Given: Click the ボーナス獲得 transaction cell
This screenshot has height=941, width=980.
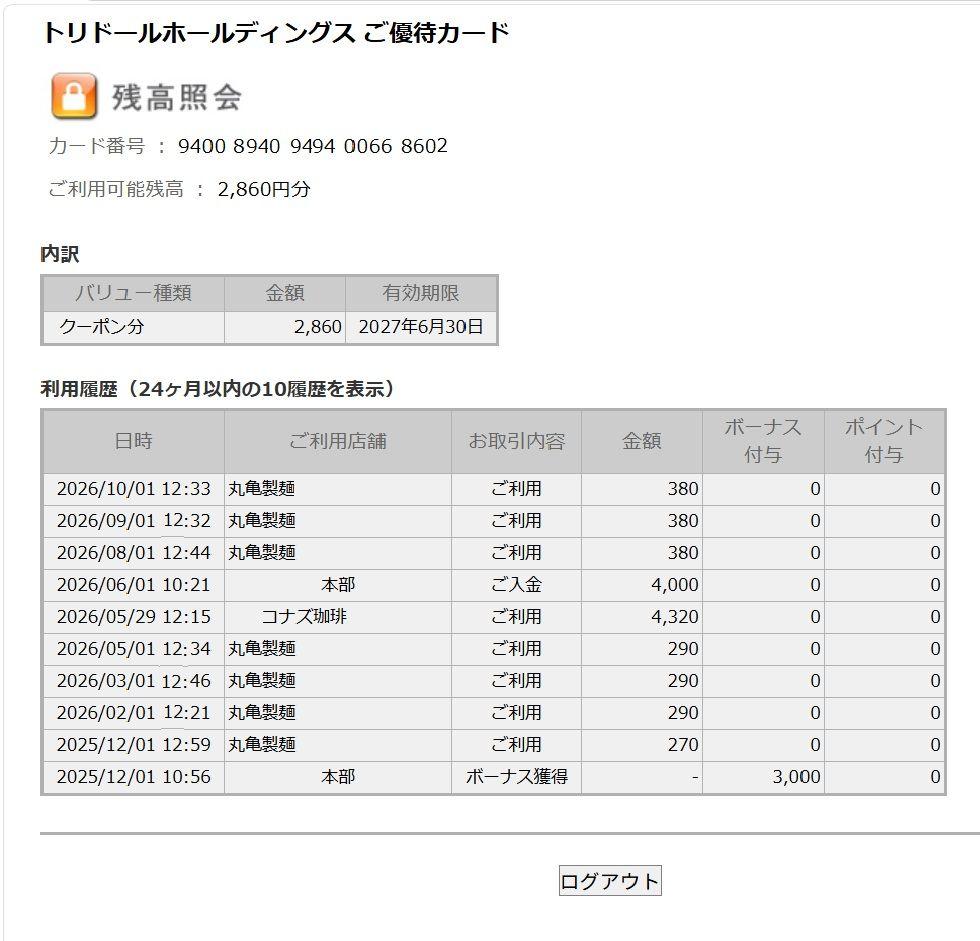Looking at the screenshot, I should click(x=516, y=777).
